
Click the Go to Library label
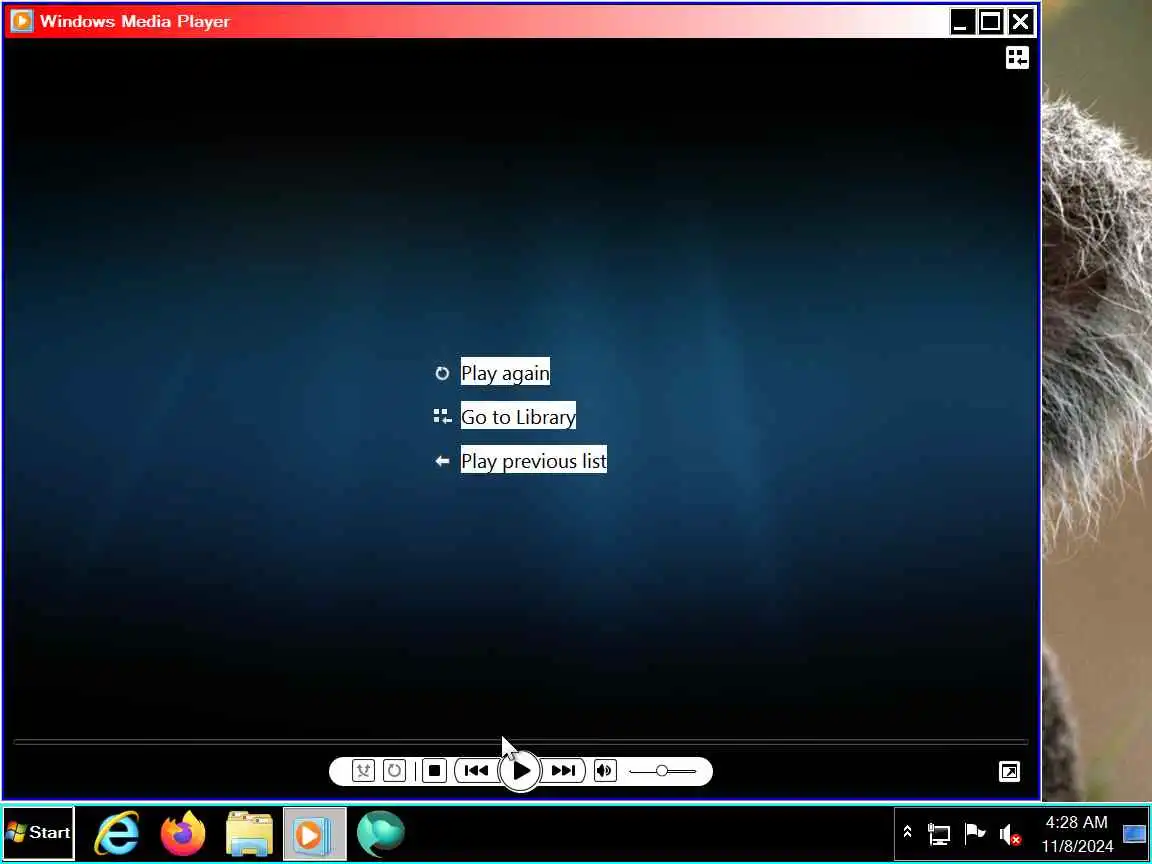(x=518, y=417)
